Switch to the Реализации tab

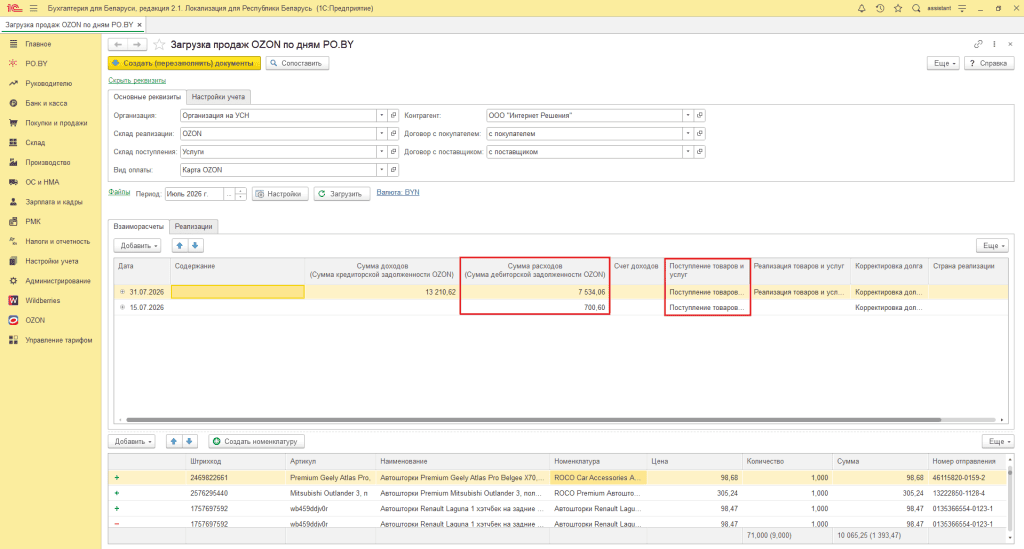click(x=193, y=227)
